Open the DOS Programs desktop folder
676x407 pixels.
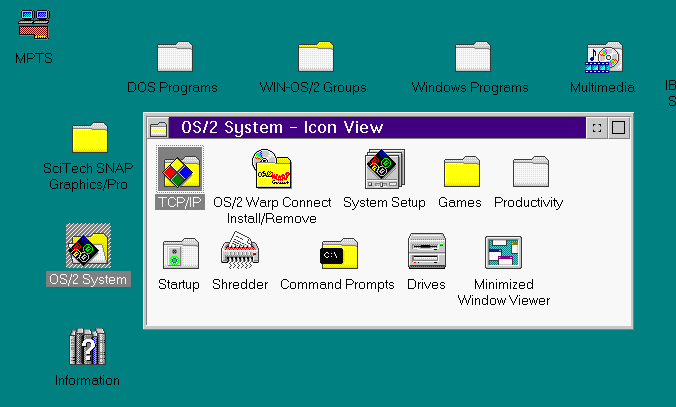click(x=175, y=56)
